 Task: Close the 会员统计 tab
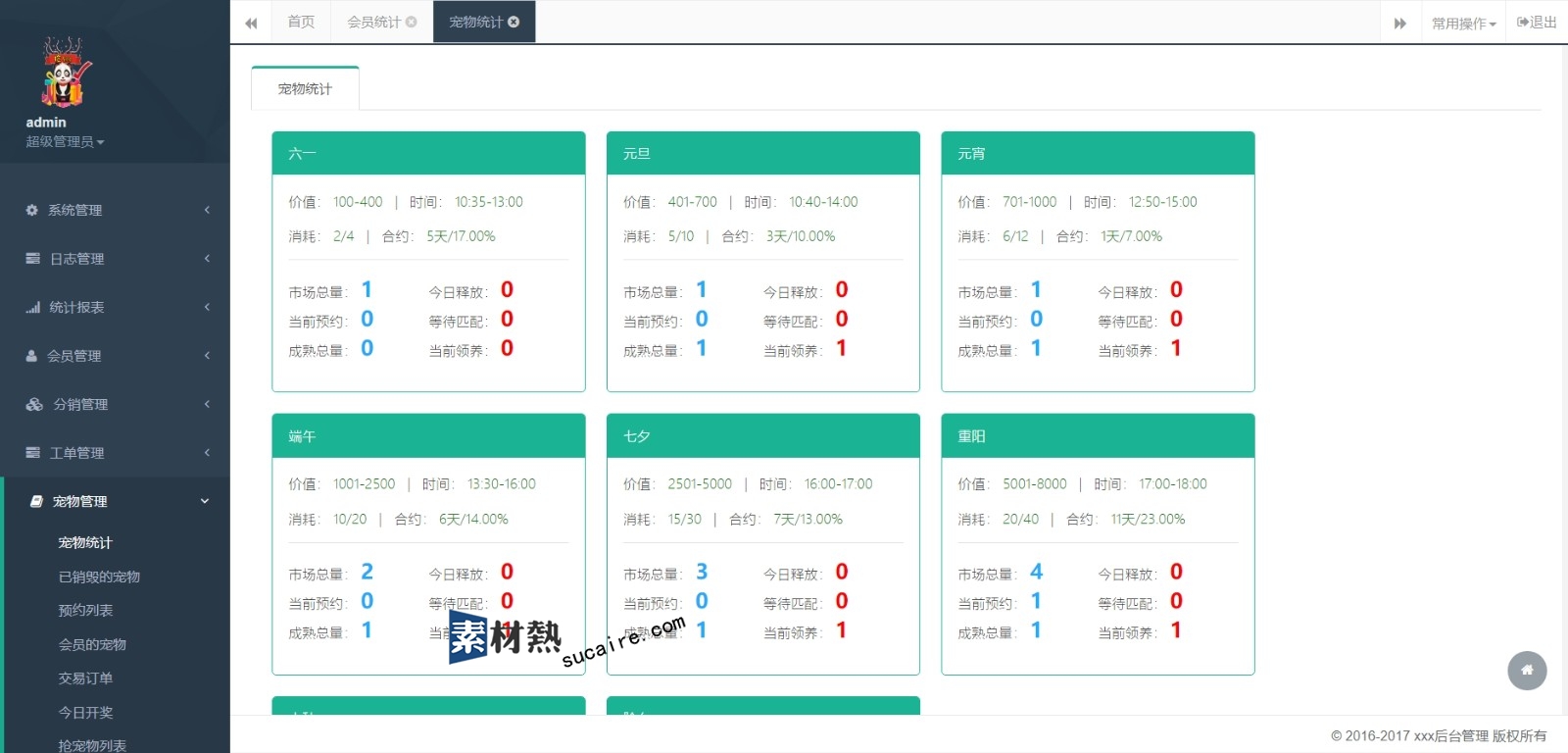click(x=412, y=22)
